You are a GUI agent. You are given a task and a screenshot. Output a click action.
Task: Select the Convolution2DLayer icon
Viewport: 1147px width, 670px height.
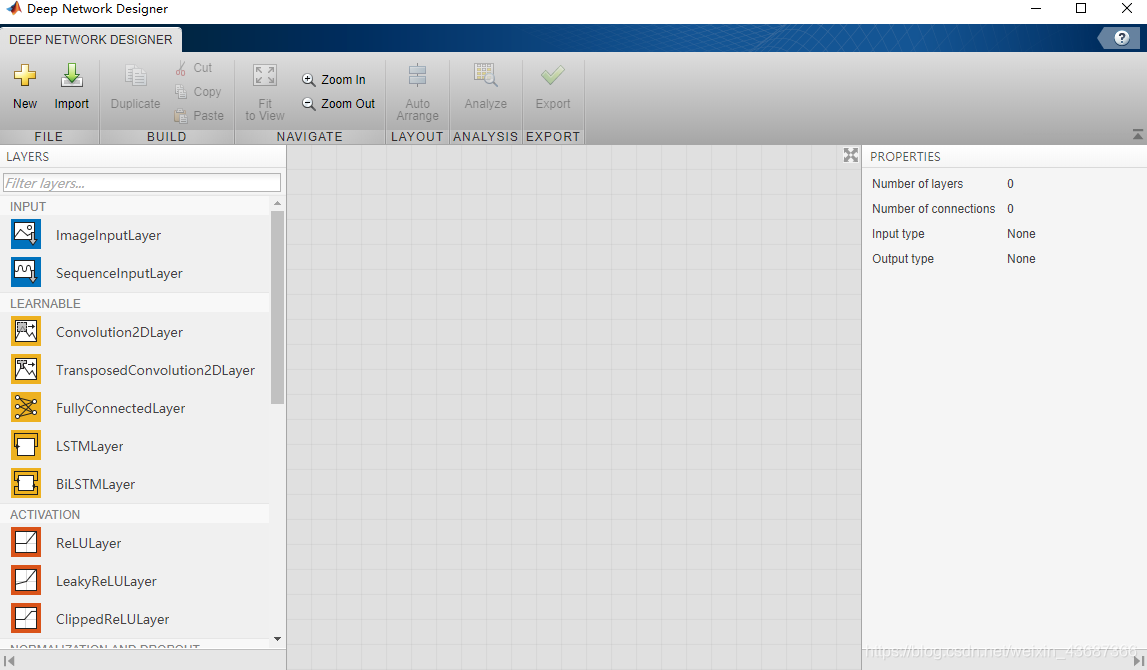tap(26, 331)
